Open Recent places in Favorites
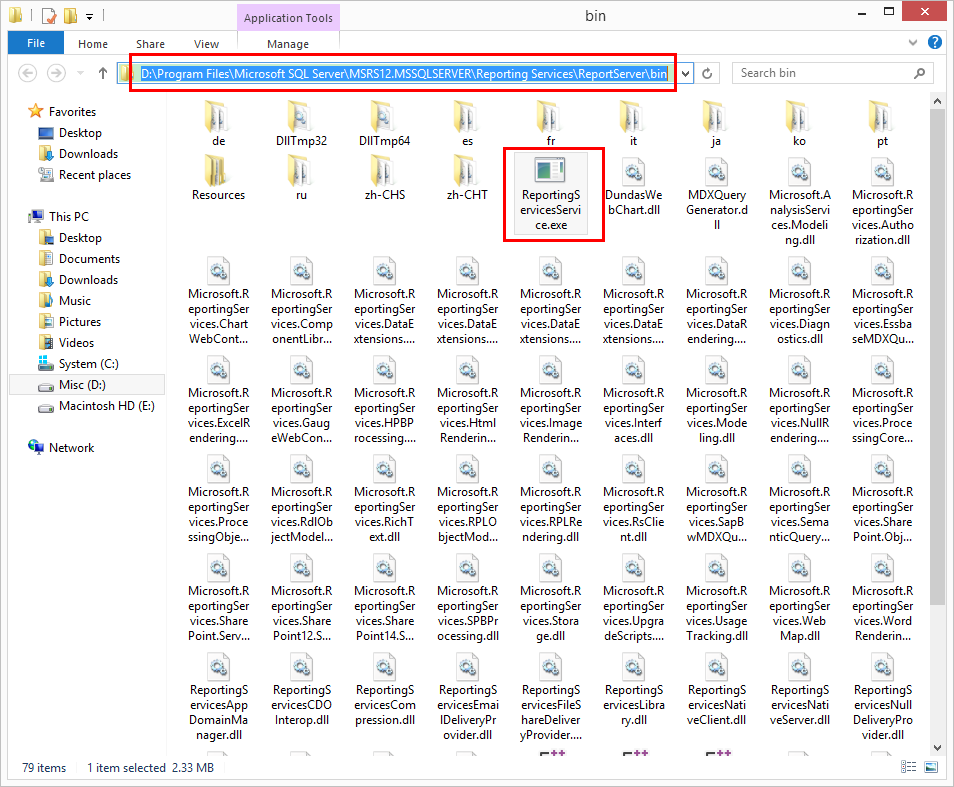The image size is (954, 787). pos(94,175)
